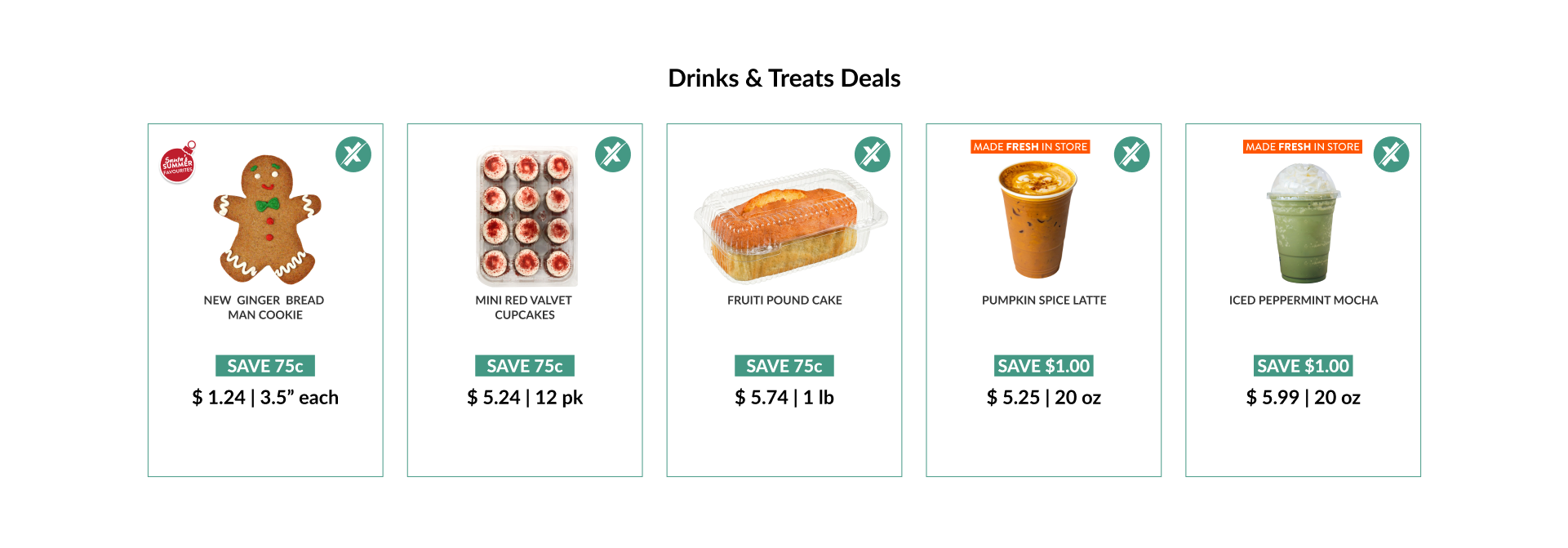Select the New Ginger Bread Man Cookie title
The height and width of the screenshot is (548, 1568).
coord(264,308)
